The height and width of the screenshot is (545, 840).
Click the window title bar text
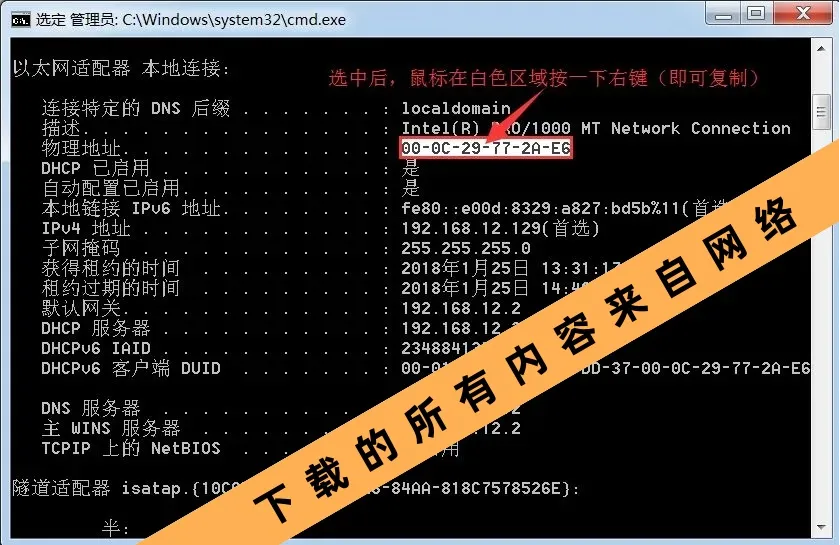point(191,20)
